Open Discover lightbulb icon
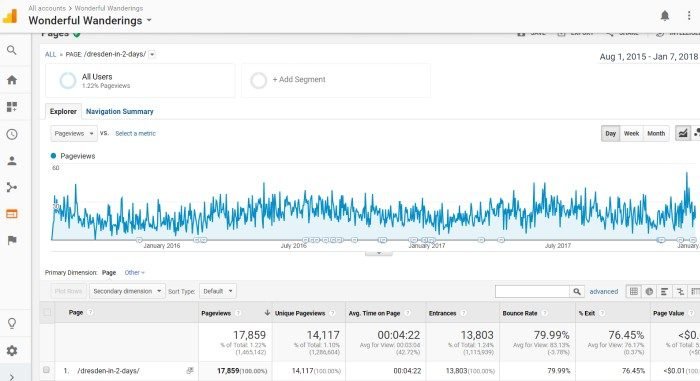 coord(12,323)
